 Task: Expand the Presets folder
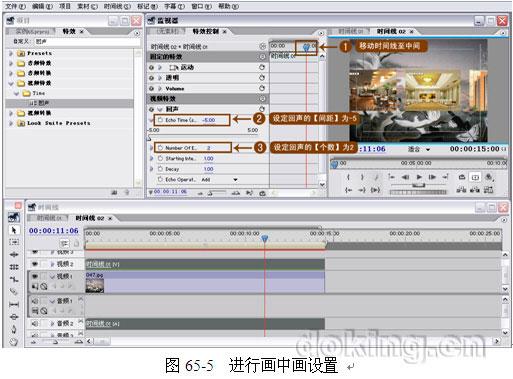(11, 53)
